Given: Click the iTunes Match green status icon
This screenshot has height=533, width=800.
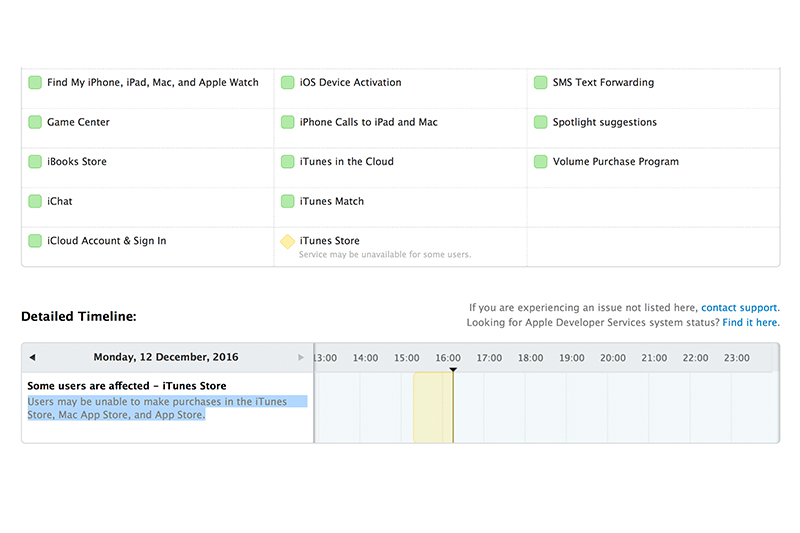Looking at the screenshot, I should [x=288, y=201].
